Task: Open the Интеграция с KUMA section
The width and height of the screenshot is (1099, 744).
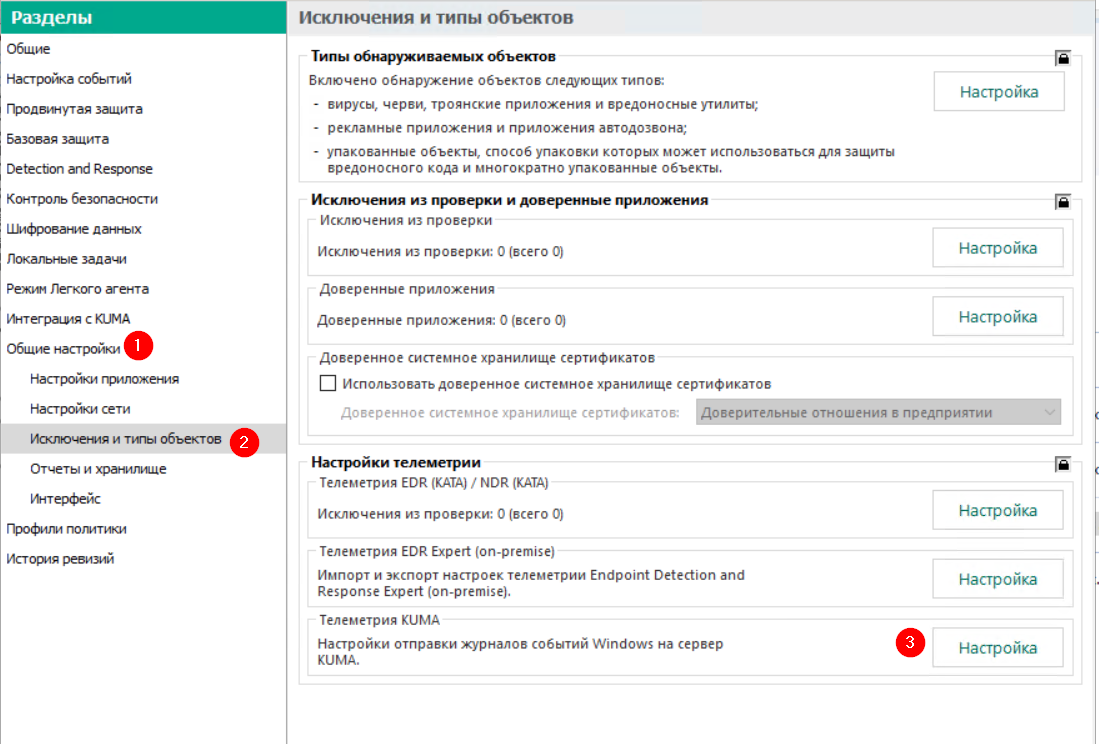Action: tap(68, 319)
